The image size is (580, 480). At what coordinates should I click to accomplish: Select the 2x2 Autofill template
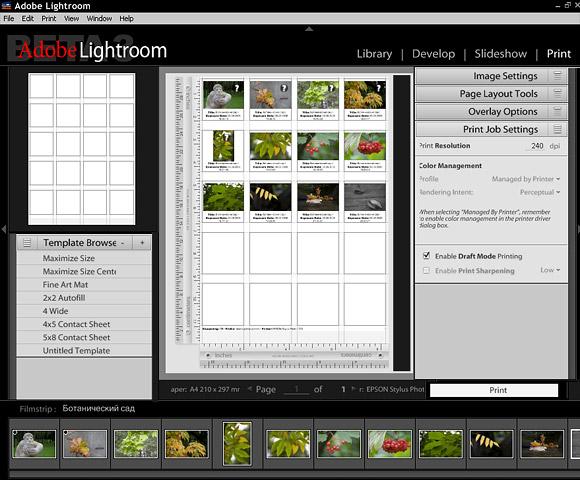point(84,298)
